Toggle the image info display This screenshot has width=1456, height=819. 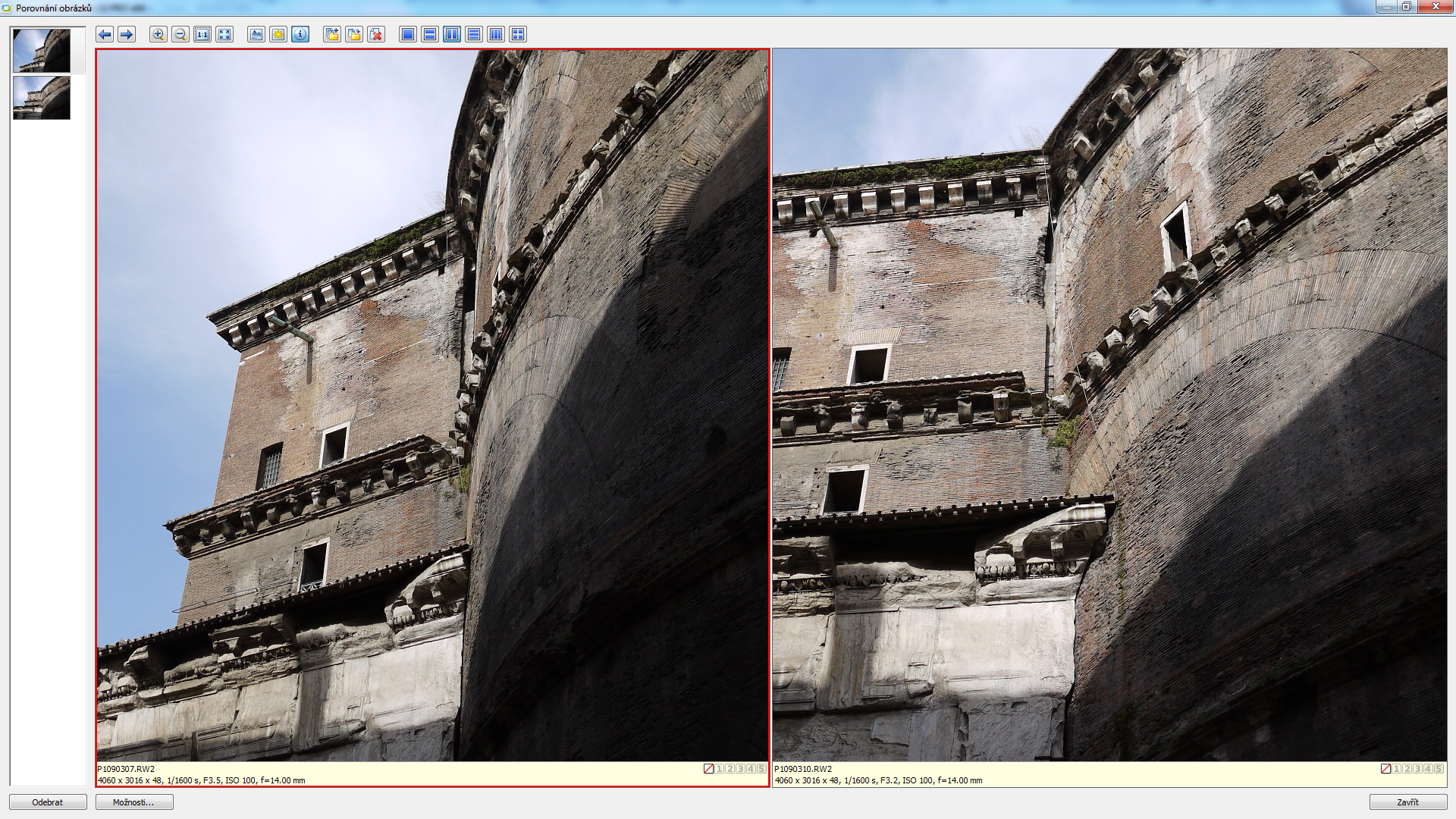point(300,35)
